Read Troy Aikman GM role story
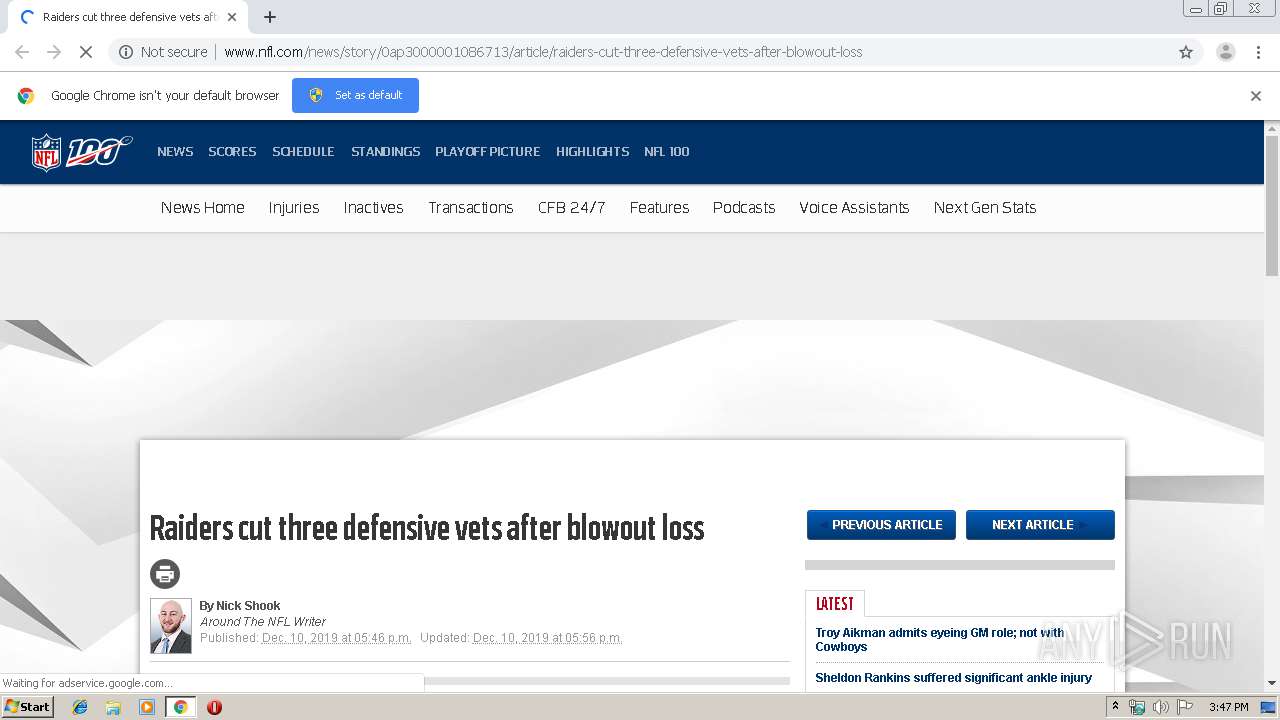The width and height of the screenshot is (1280, 720). 940,640
